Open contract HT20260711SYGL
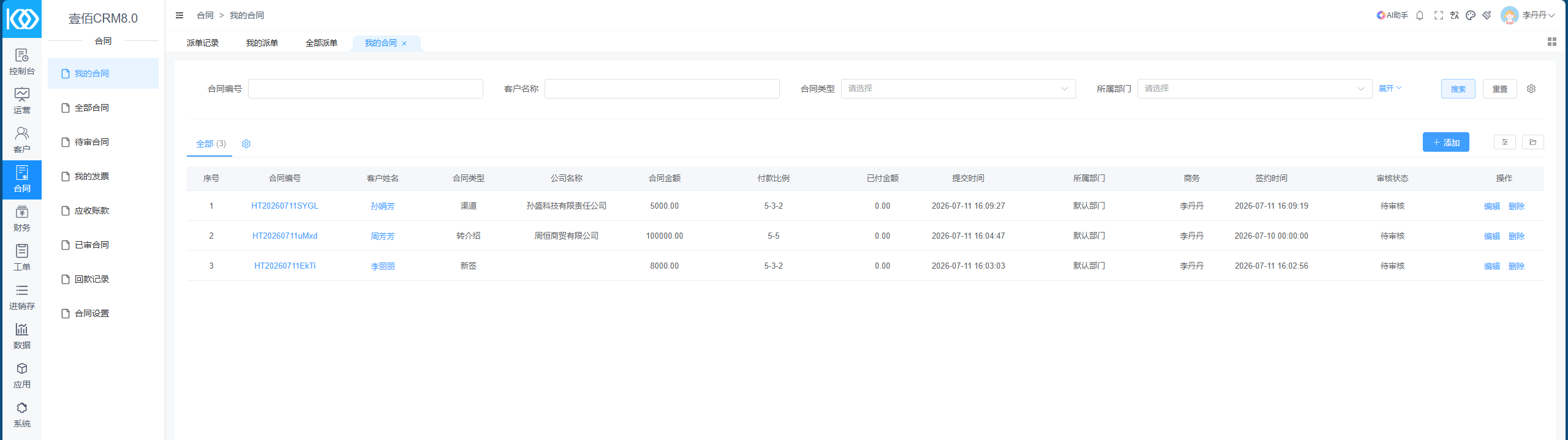 point(285,206)
